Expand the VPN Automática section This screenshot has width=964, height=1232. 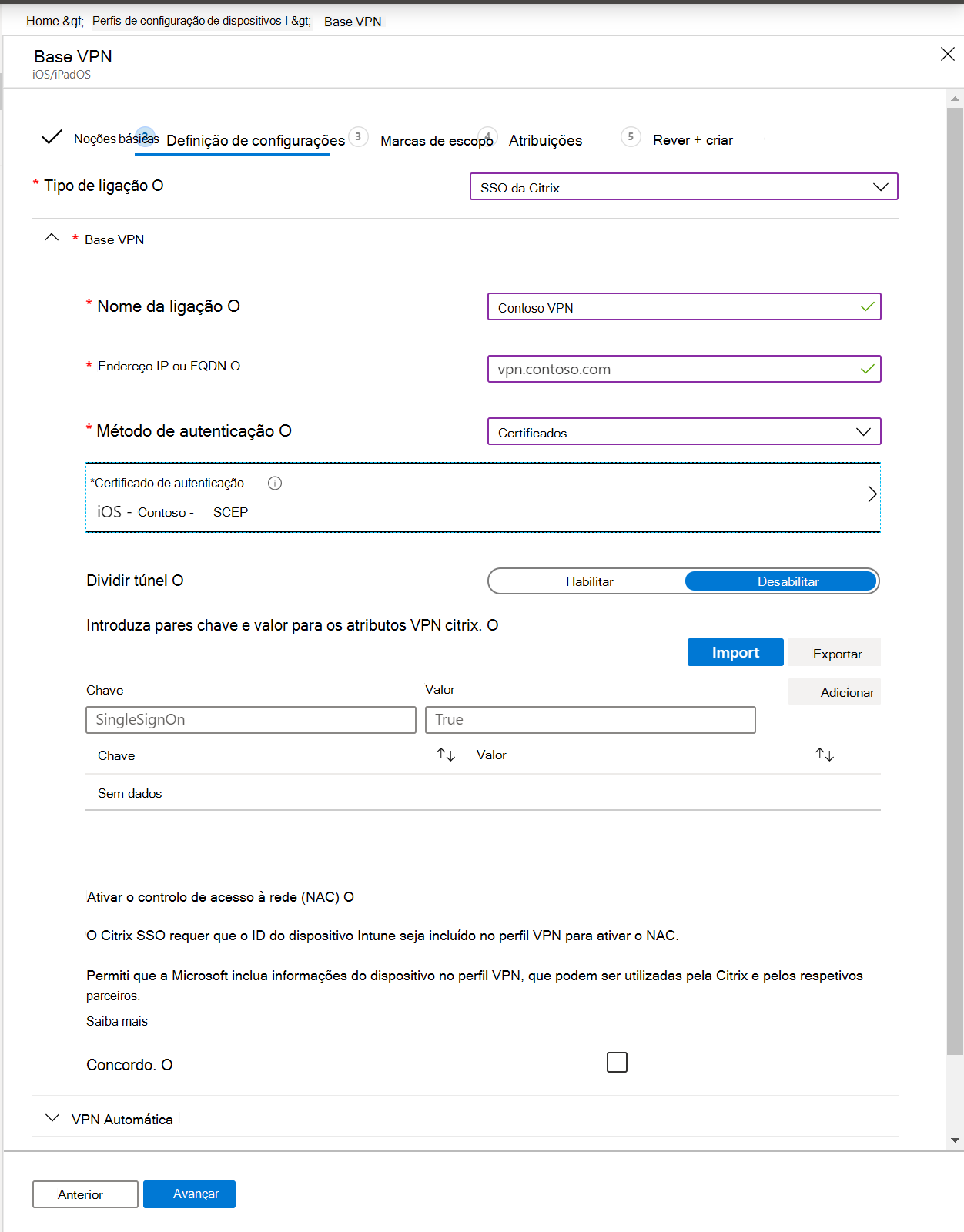52,1118
